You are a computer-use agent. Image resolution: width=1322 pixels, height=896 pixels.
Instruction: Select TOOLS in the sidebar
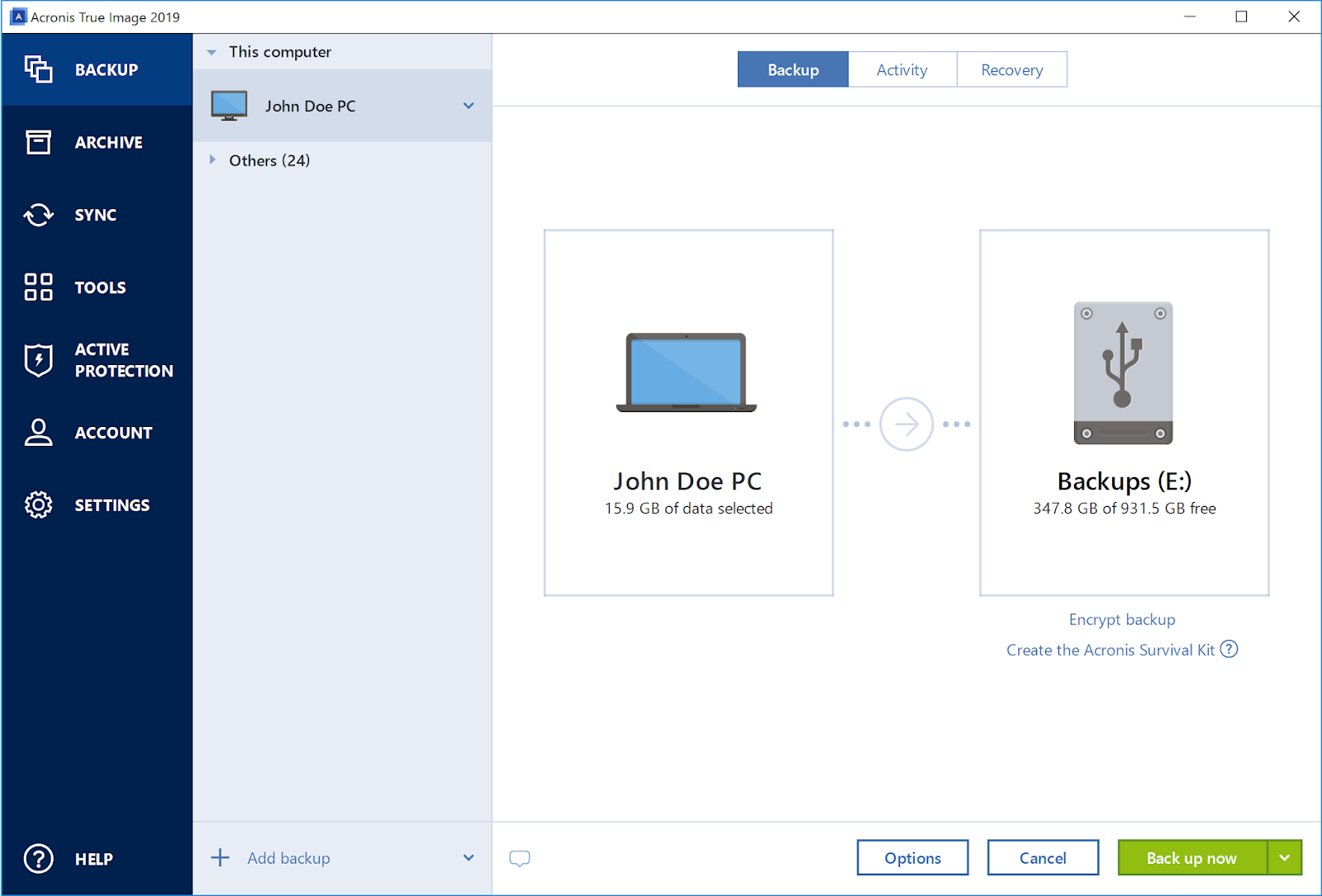(x=97, y=287)
